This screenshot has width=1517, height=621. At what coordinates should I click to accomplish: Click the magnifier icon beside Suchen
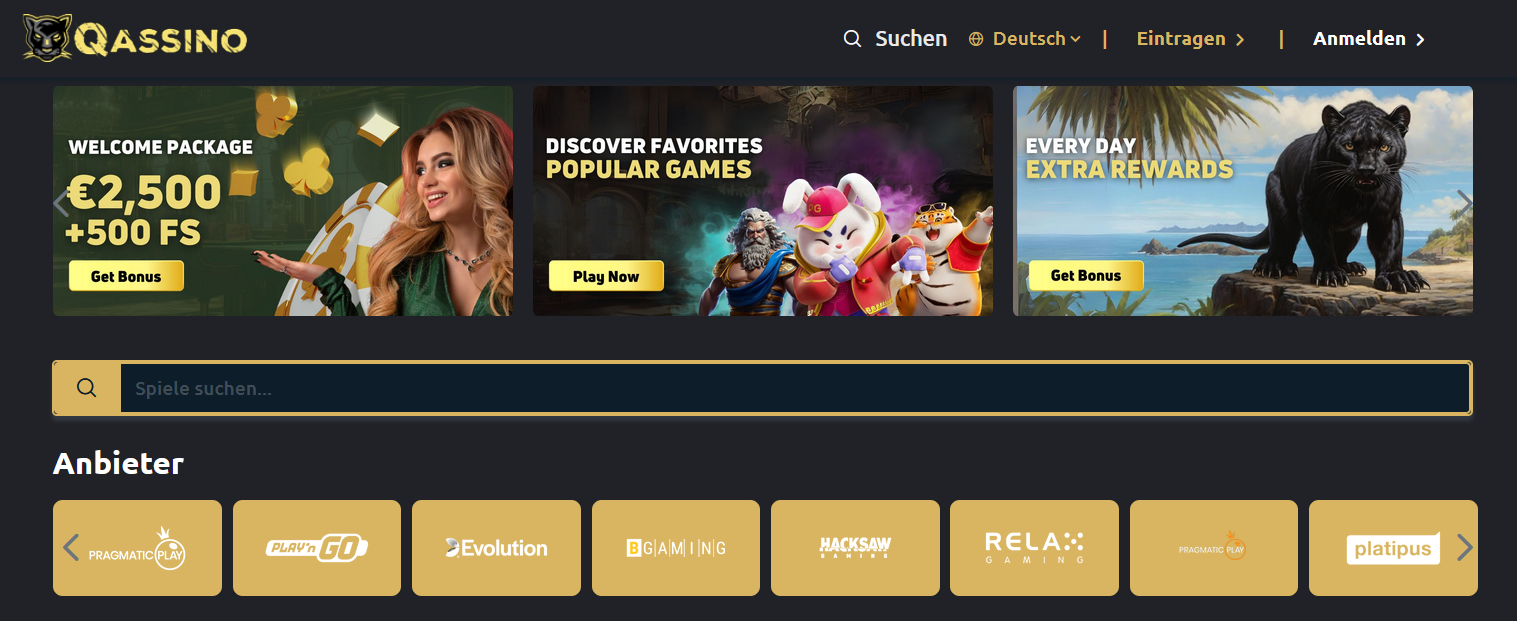(x=852, y=39)
